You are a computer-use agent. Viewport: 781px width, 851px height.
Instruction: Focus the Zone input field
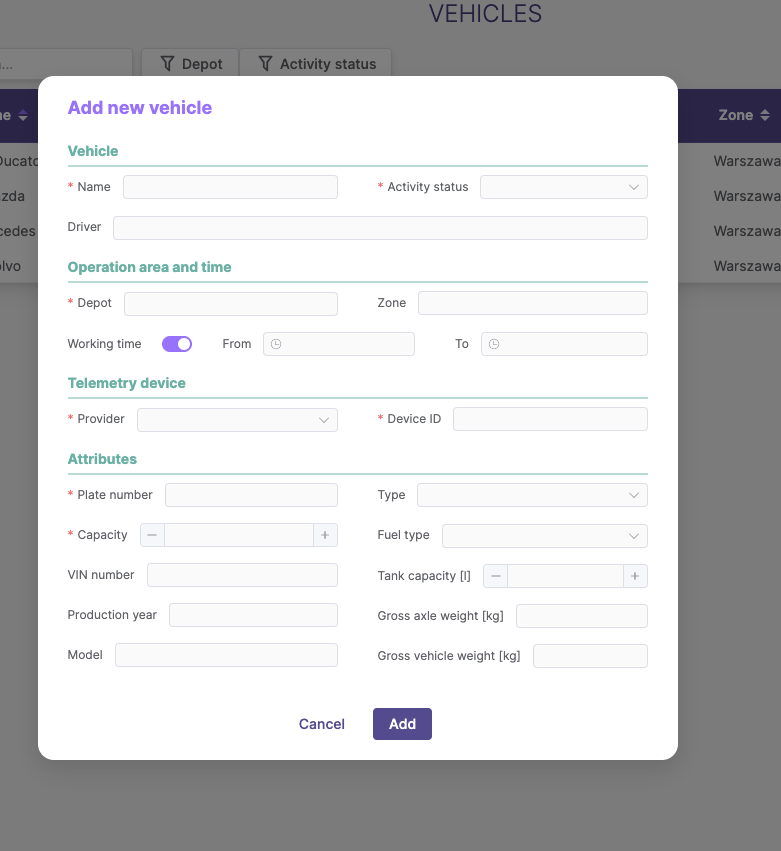pos(532,303)
